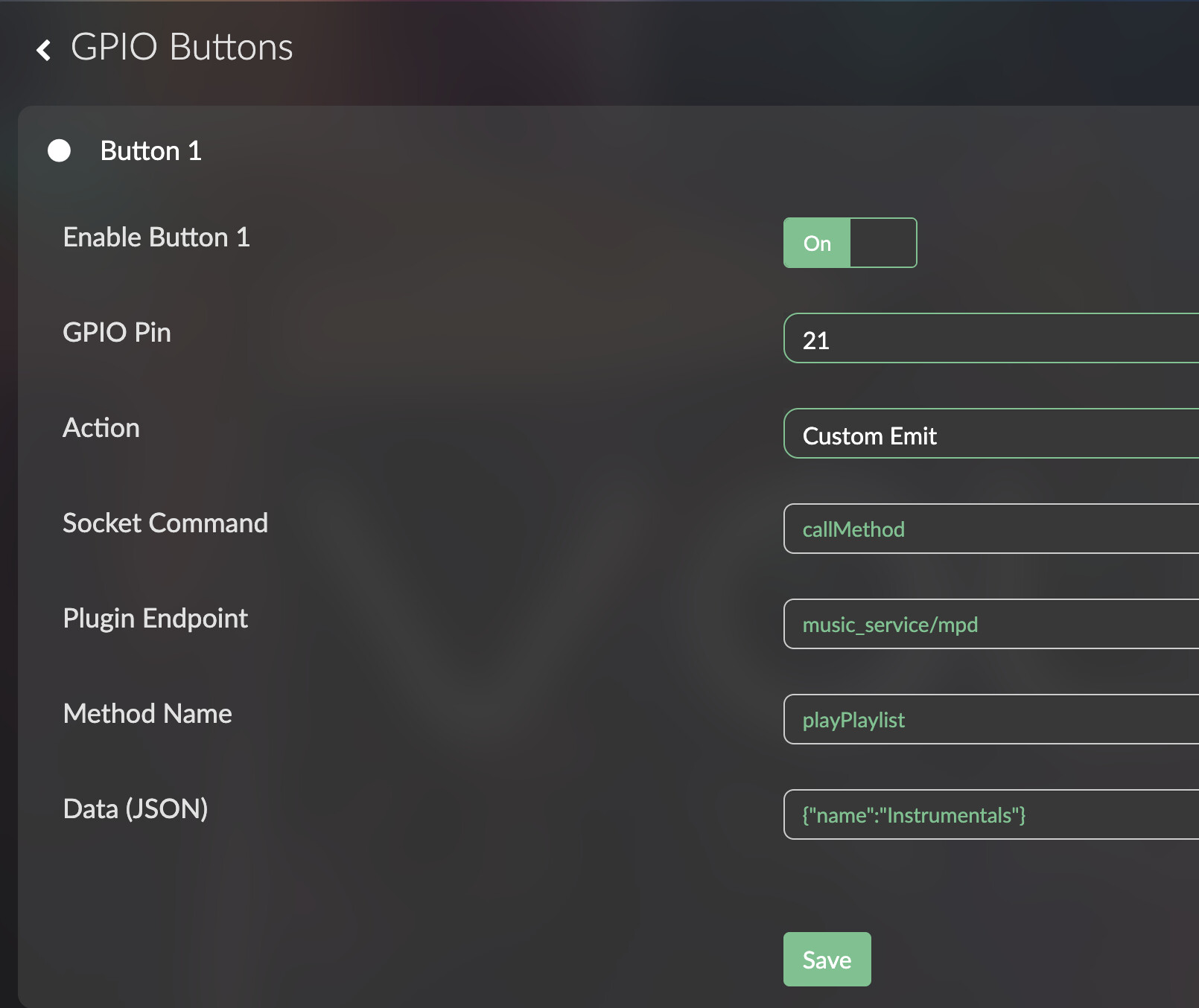
Task: Click the Button 1 section heading
Action: coord(151,151)
